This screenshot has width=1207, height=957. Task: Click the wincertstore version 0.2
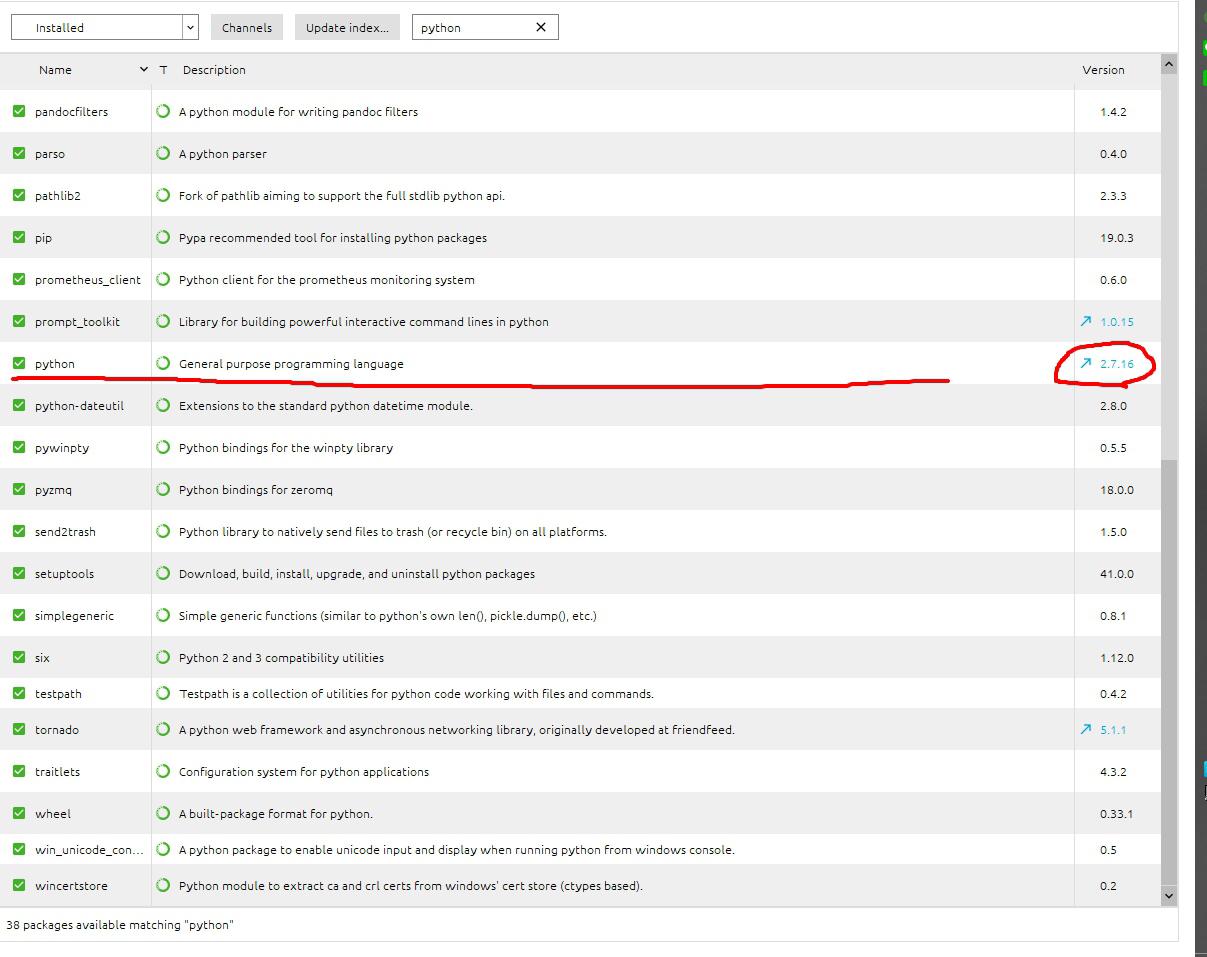point(1108,886)
